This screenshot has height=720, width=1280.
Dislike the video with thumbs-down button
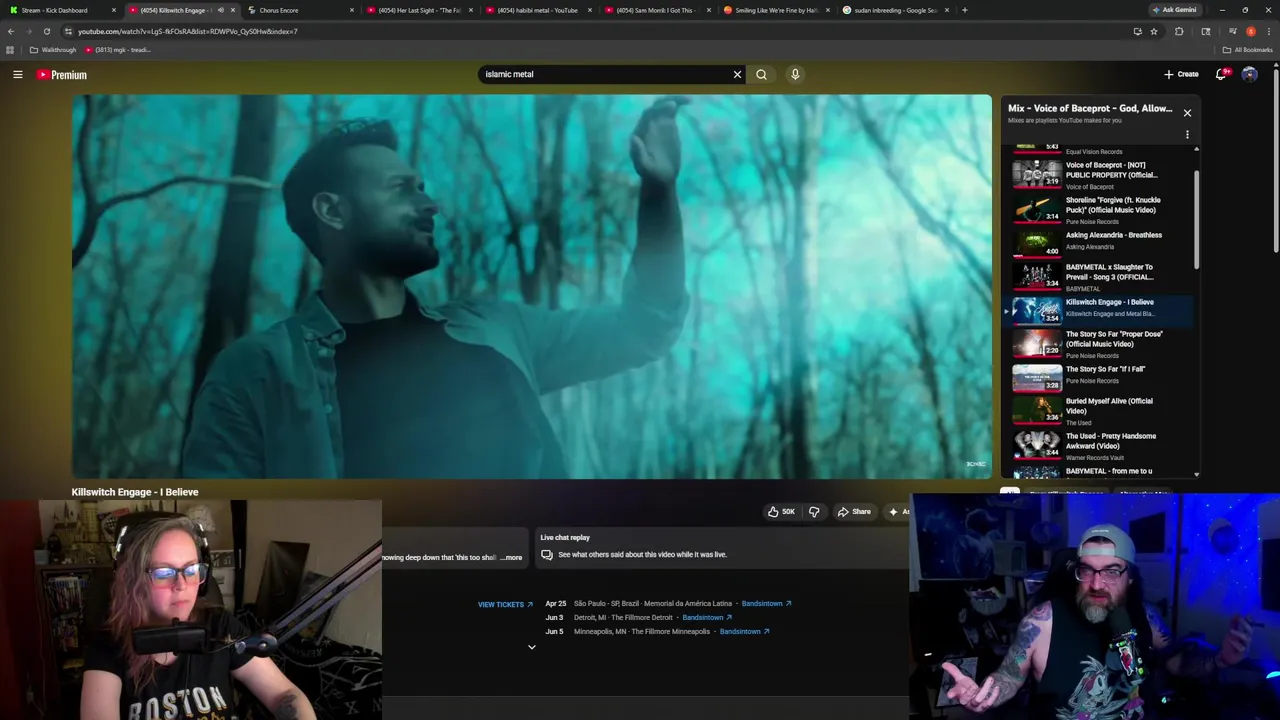tap(814, 512)
